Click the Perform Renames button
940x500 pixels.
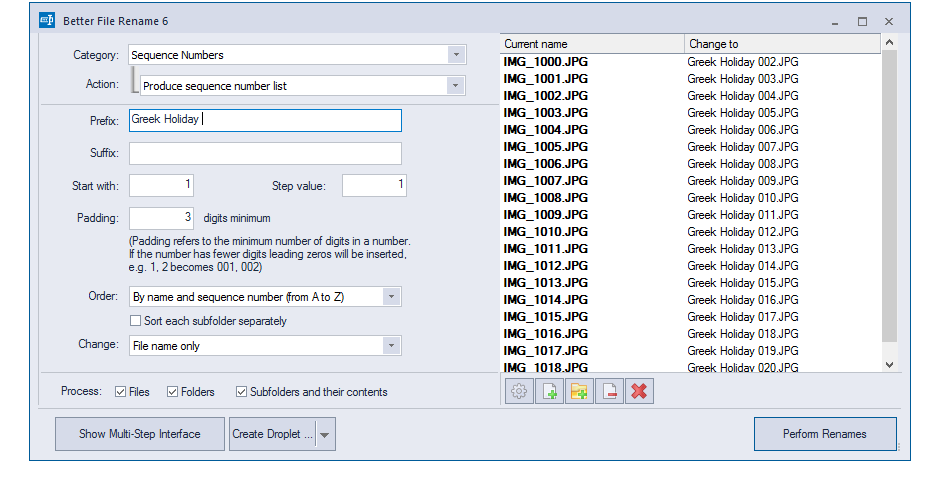(x=825, y=434)
